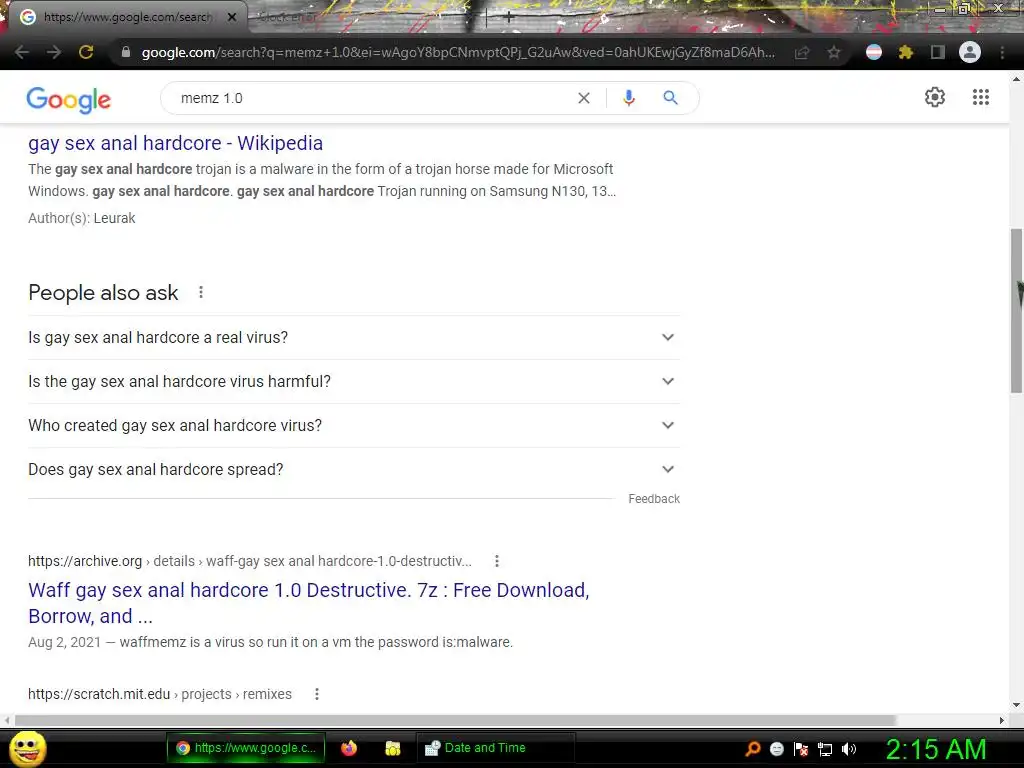Screen dimensions: 1024x768
Task: Open the Waff 1.0 Destructive archive result
Action: tap(308, 603)
